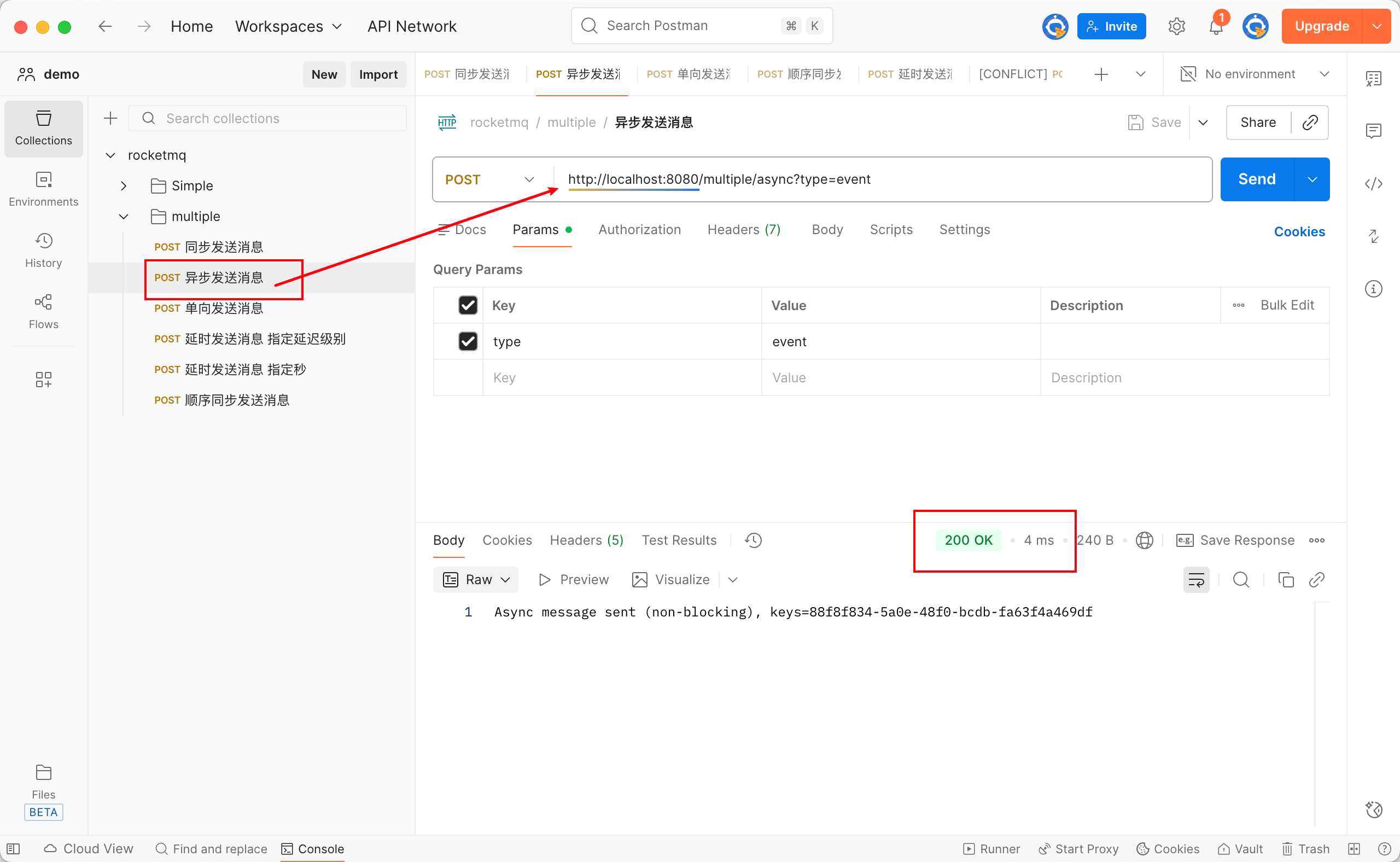
Task: Select the 单向发送消息 request in the sidebar
Action: pyautogui.click(x=224, y=308)
